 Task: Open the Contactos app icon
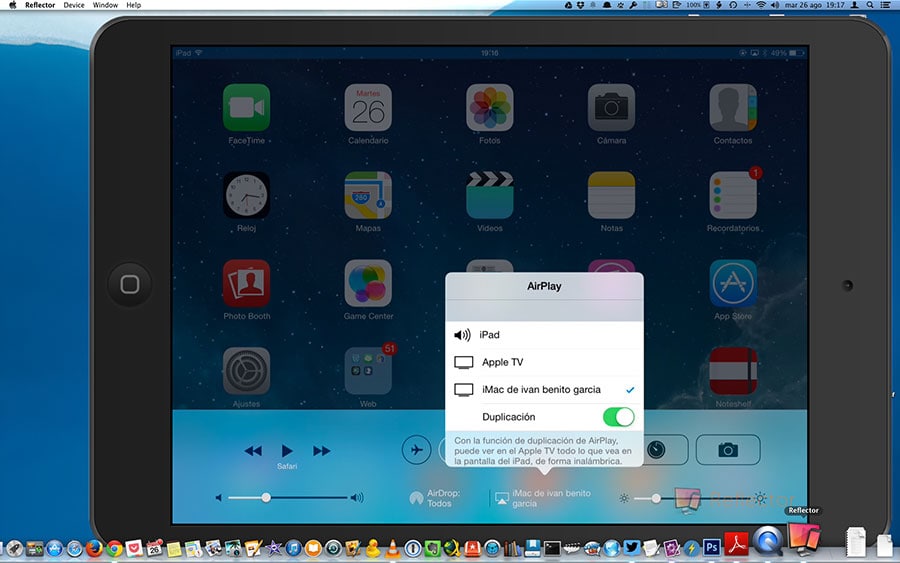[x=733, y=108]
